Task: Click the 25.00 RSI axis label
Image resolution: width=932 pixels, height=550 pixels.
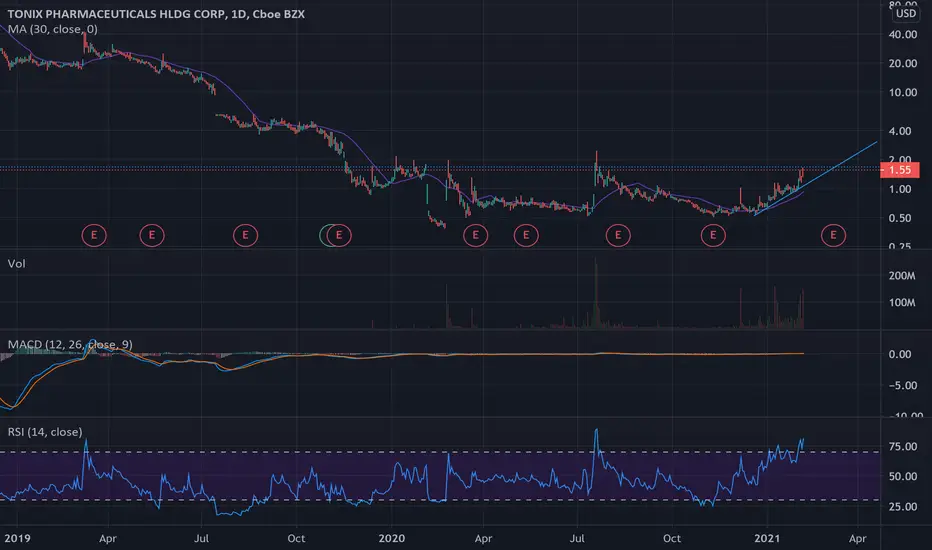Action: 903,507
